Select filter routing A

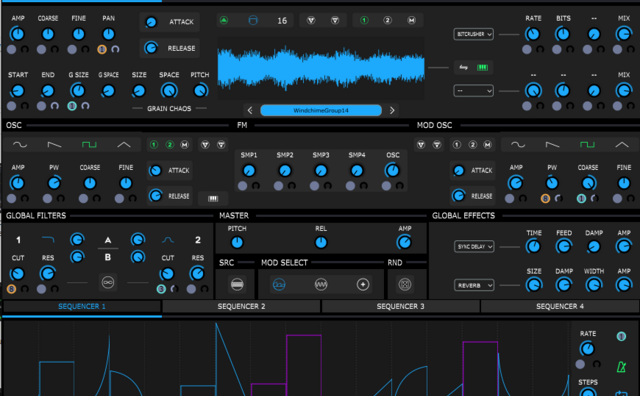[108, 240]
